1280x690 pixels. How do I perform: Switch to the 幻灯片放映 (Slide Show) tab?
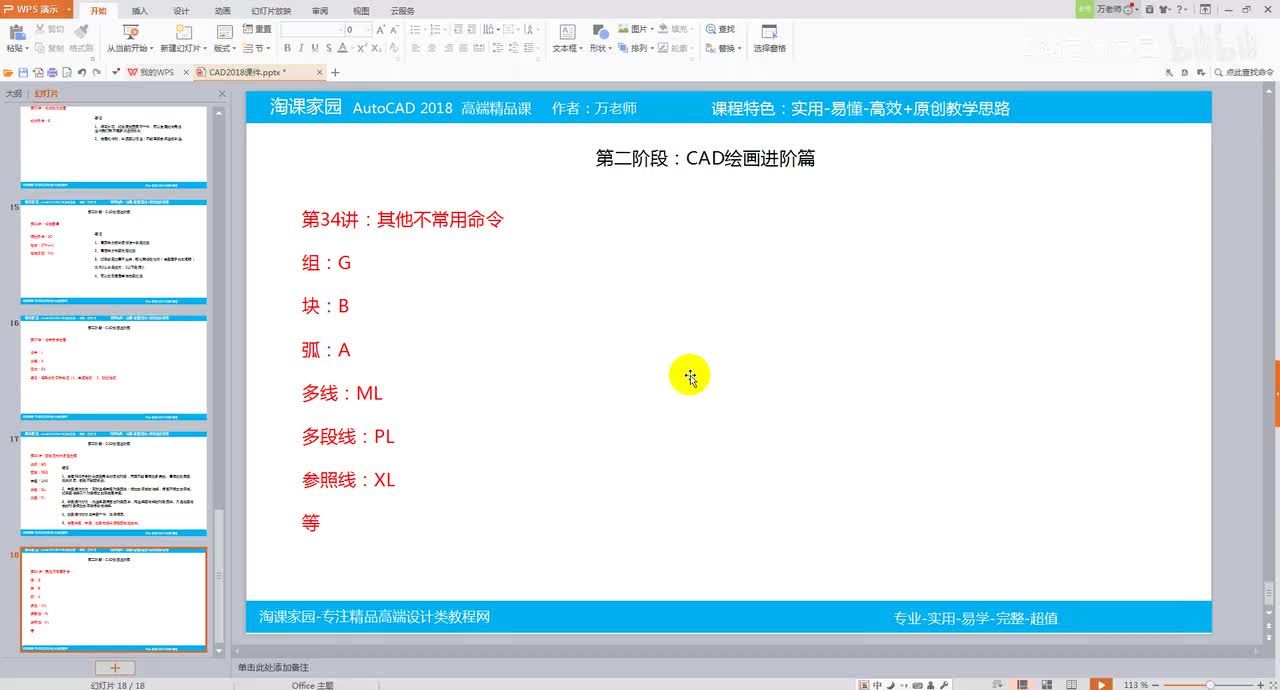tap(271, 10)
